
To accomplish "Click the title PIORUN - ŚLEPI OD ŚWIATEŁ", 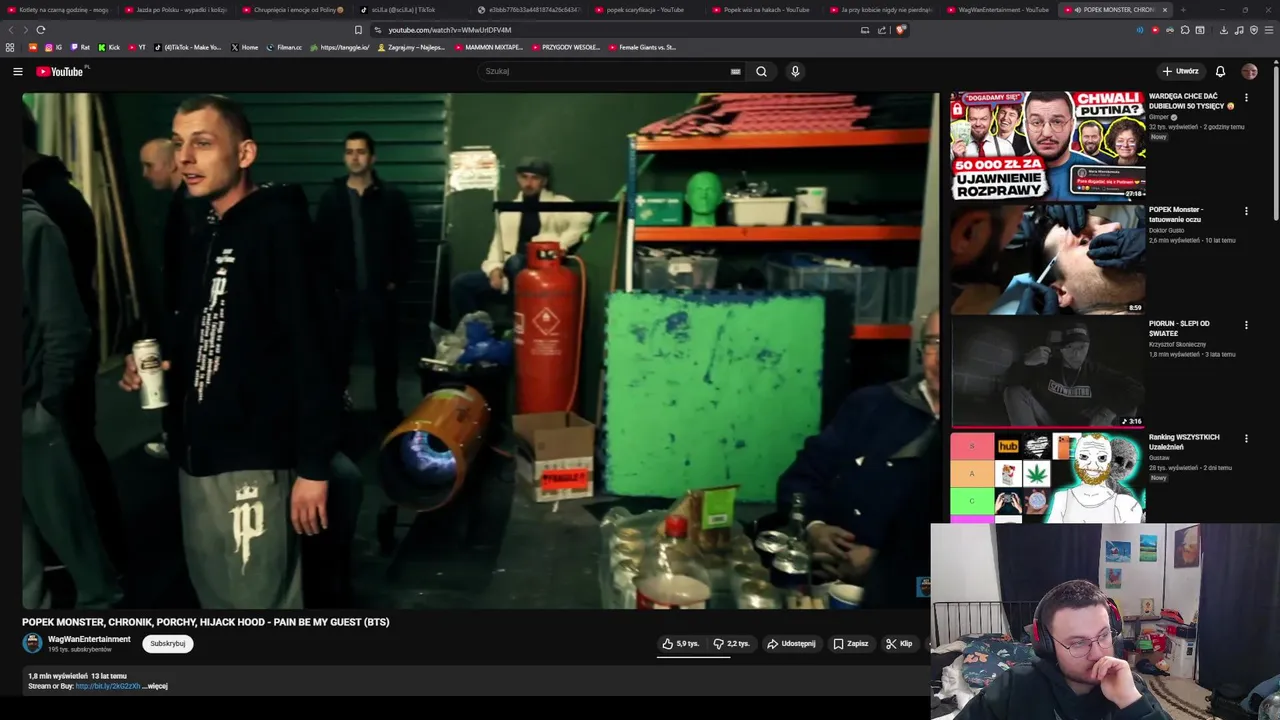I will point(1179,328).
